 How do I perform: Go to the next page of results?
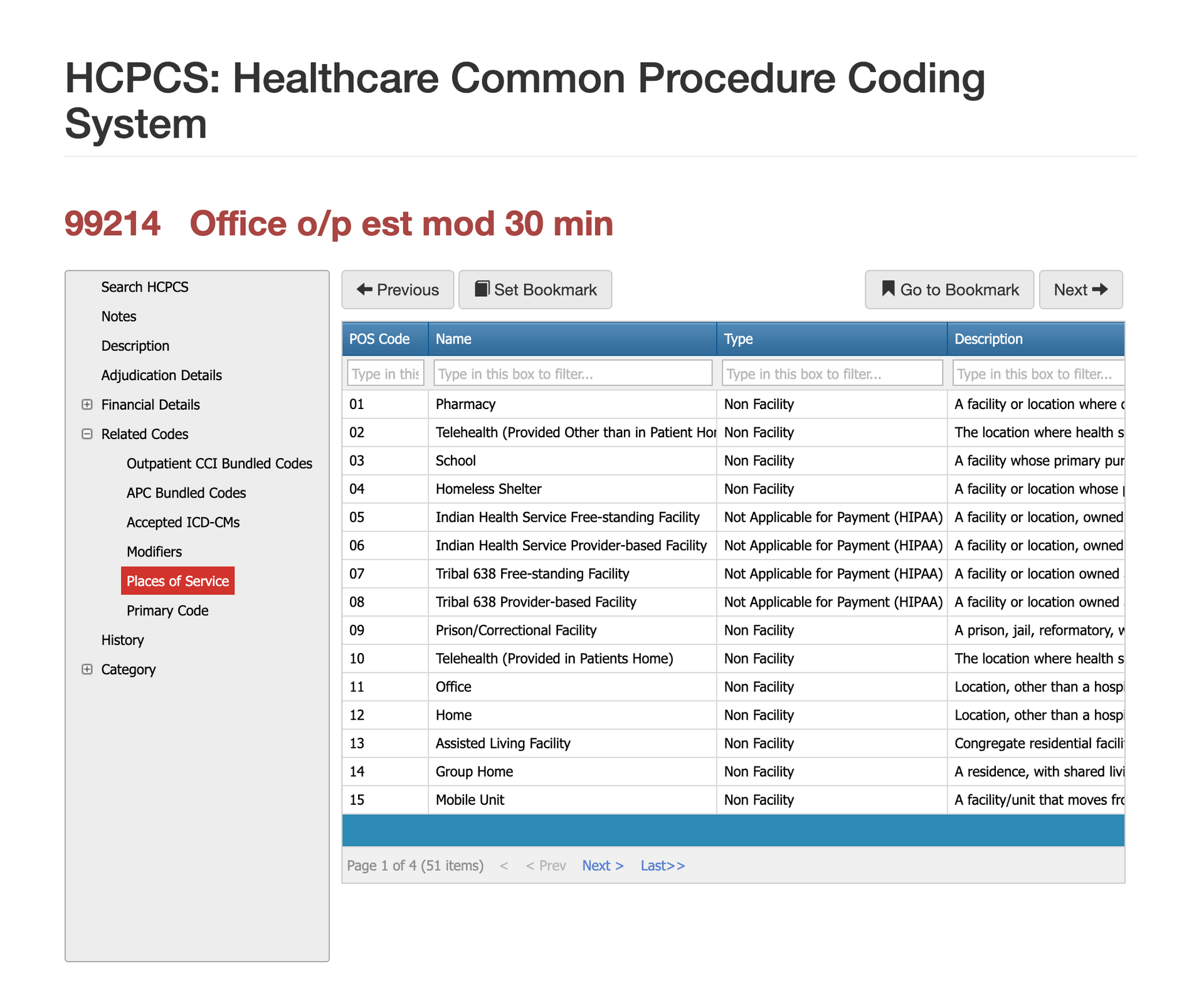pos(601,865)
